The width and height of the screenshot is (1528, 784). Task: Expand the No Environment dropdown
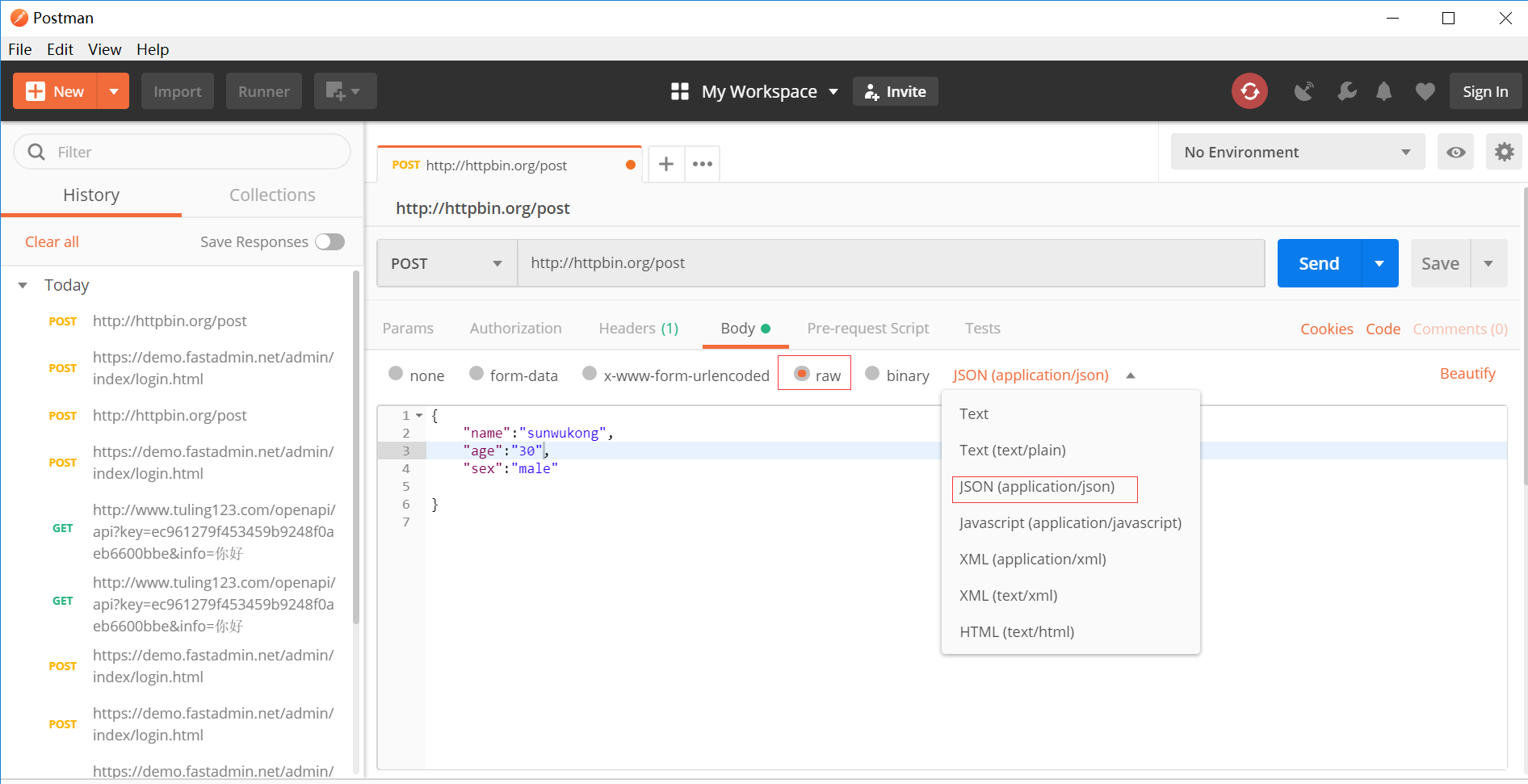point(1297,152)
